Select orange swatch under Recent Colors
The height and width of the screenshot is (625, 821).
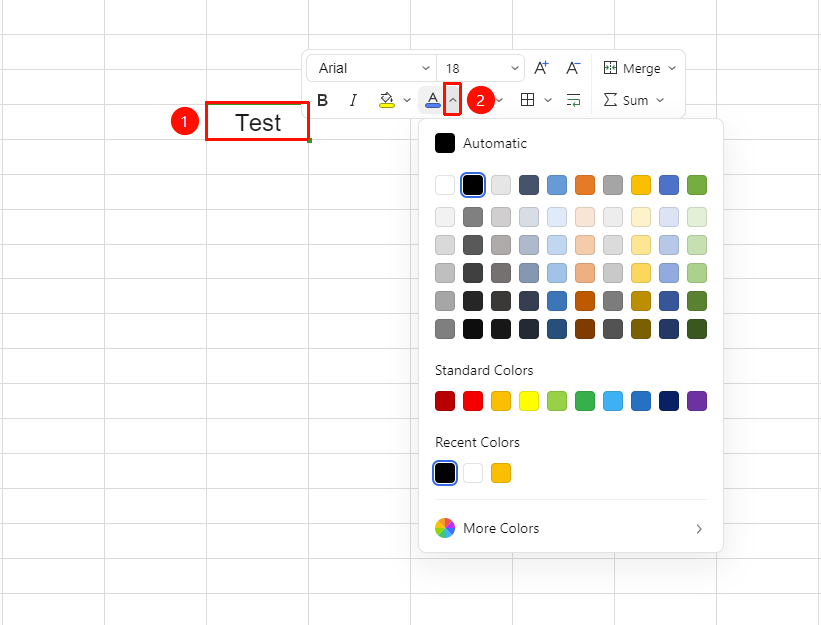pyautogui.click(x=501, y=473)
